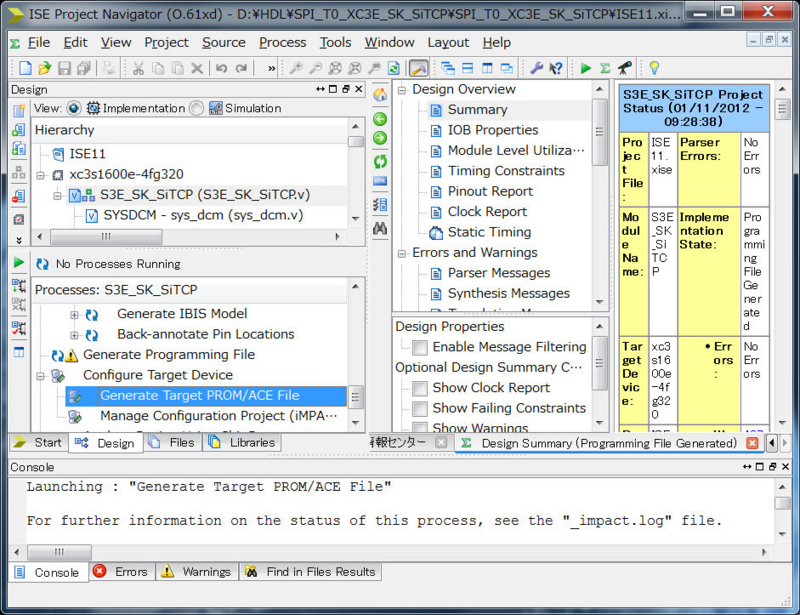Open the Summary report link

[478, 110]
